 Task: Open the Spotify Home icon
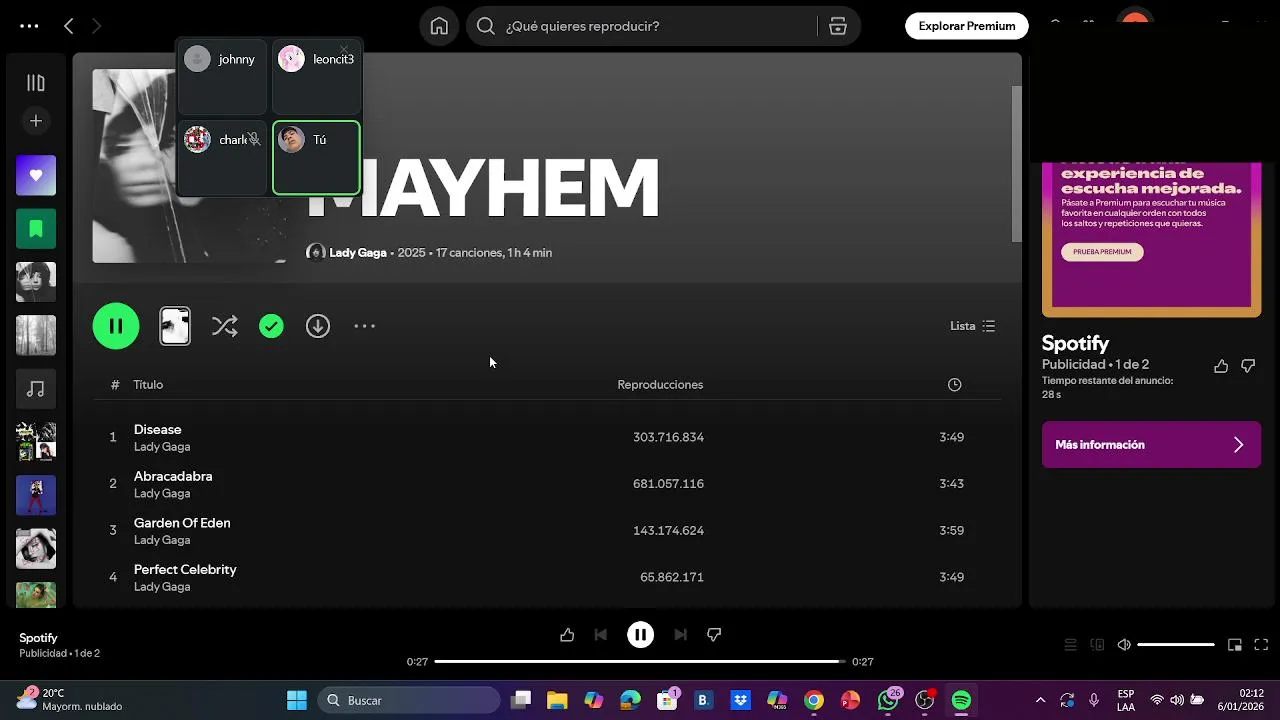[439, 26]
